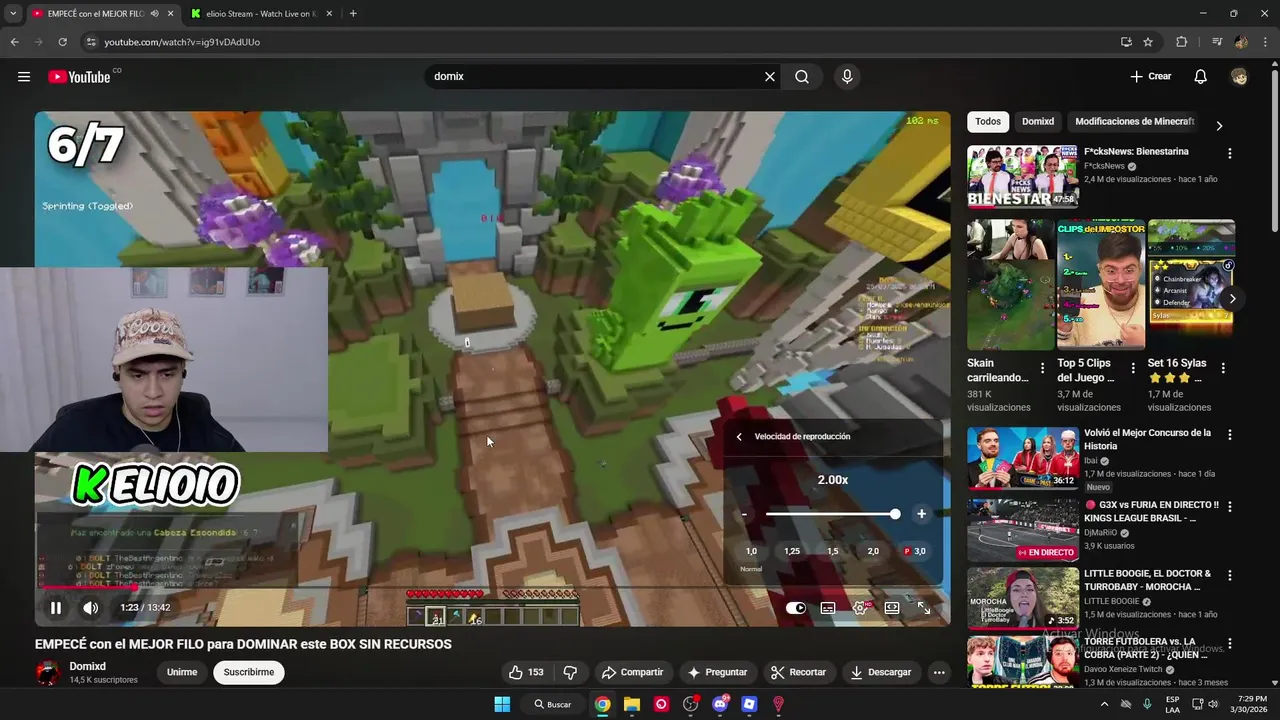Select Modificaciones de Minecraft chip

[x=1134, y=122]
